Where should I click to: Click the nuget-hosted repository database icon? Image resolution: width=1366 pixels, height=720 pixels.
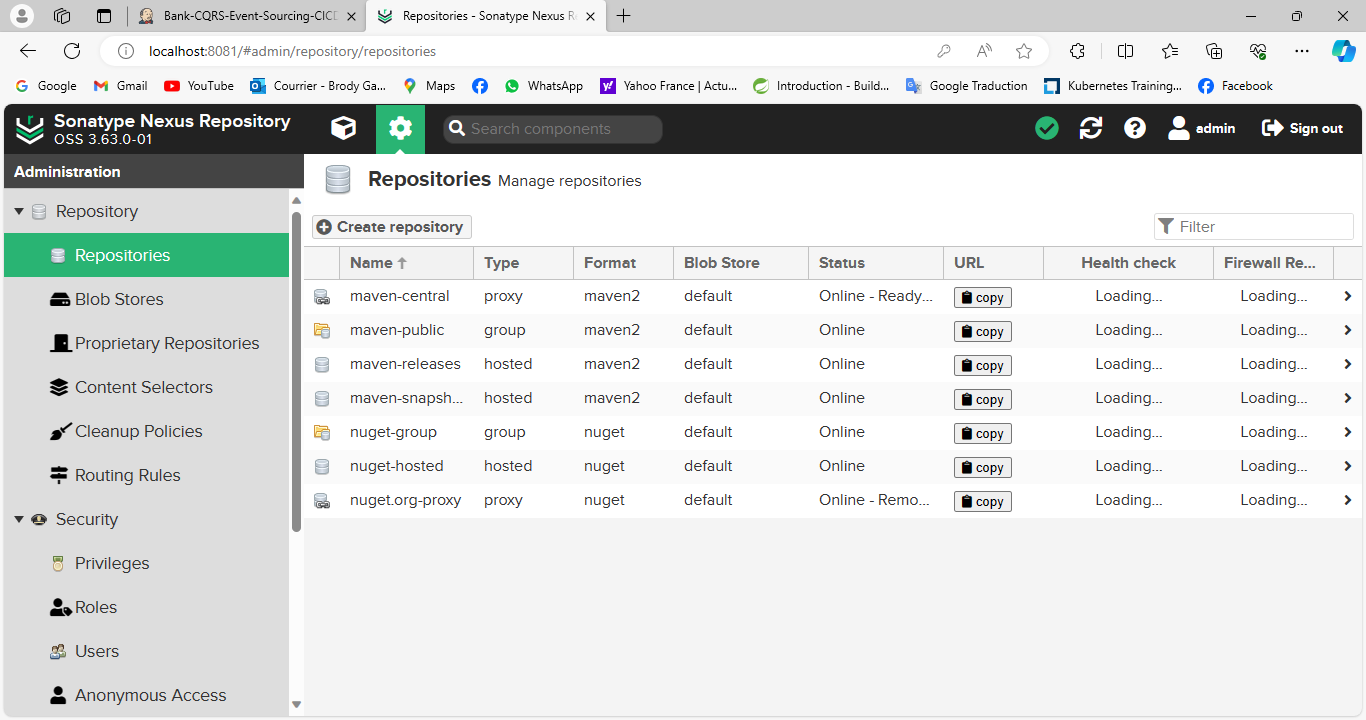point(322,466)
